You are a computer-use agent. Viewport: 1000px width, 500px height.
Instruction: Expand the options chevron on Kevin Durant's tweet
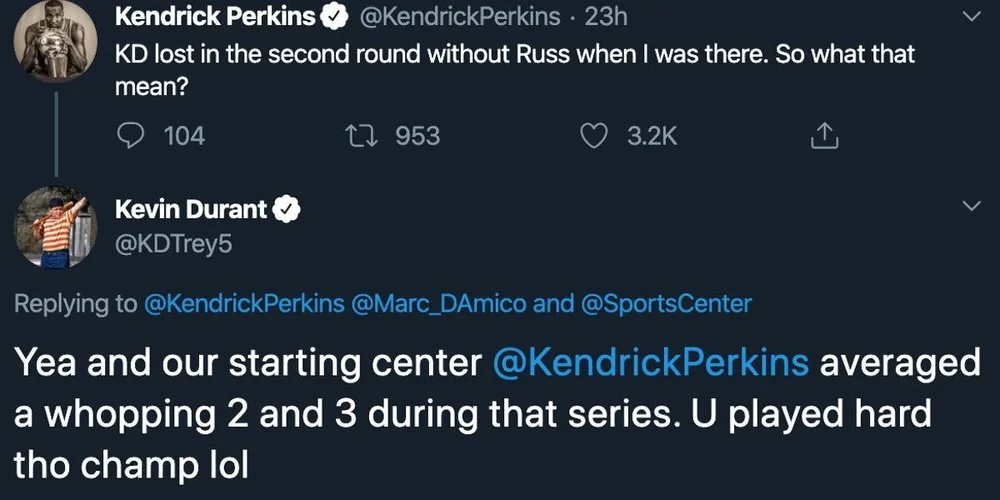coord(971,206)
